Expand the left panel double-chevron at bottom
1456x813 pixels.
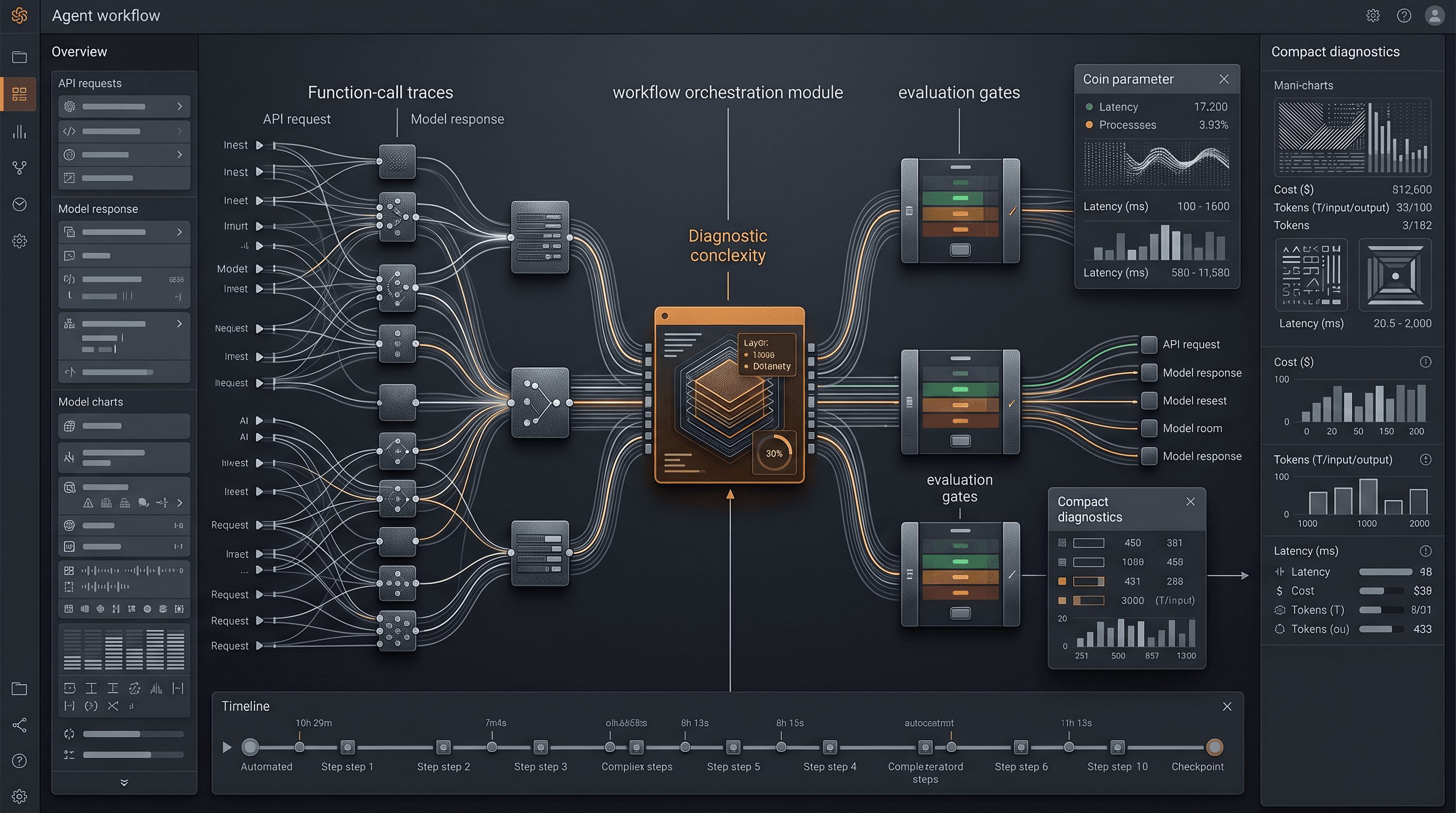click(124, 782)
